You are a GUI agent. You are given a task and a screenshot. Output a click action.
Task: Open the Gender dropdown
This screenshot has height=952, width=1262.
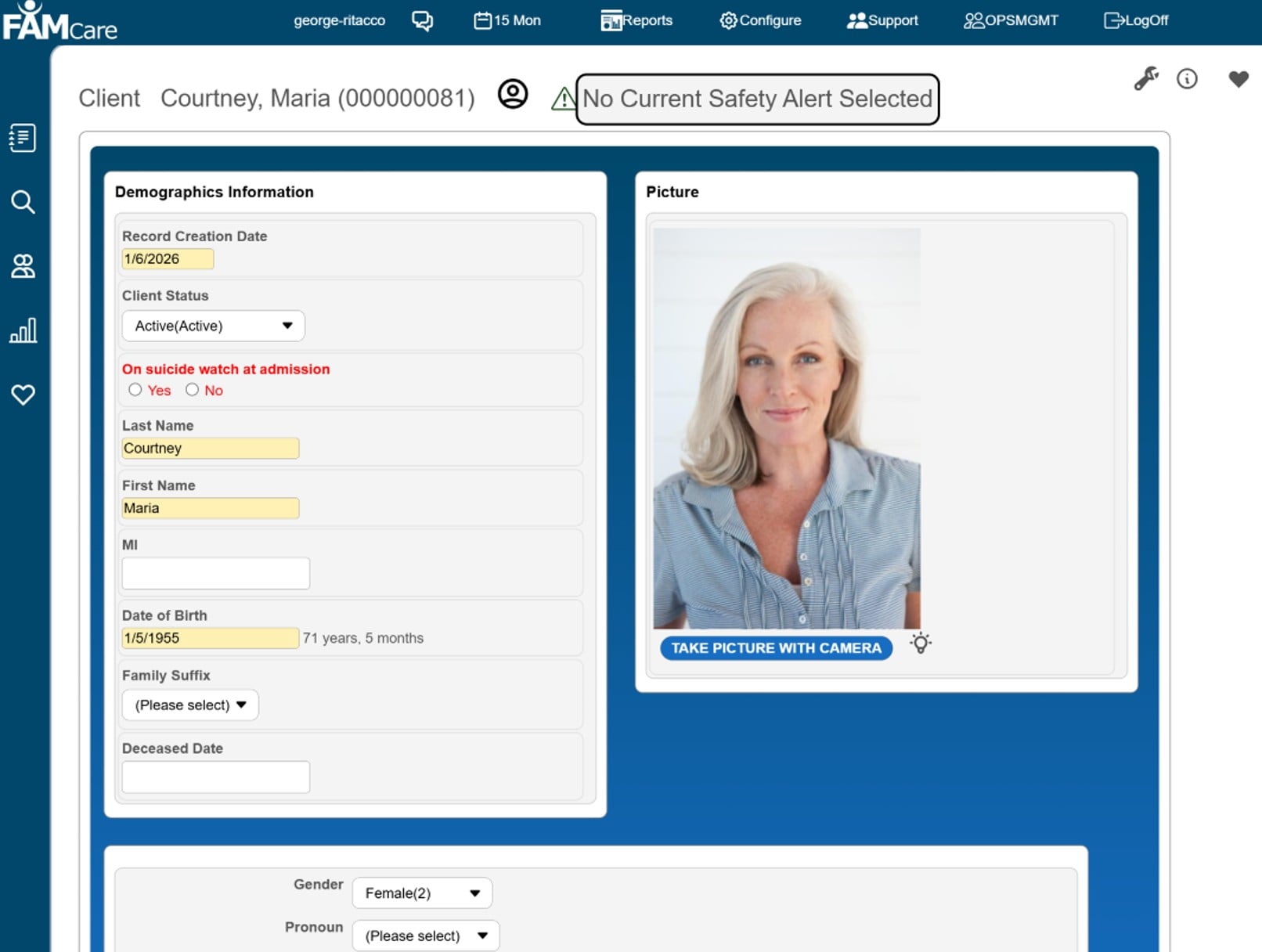(422, 893)
